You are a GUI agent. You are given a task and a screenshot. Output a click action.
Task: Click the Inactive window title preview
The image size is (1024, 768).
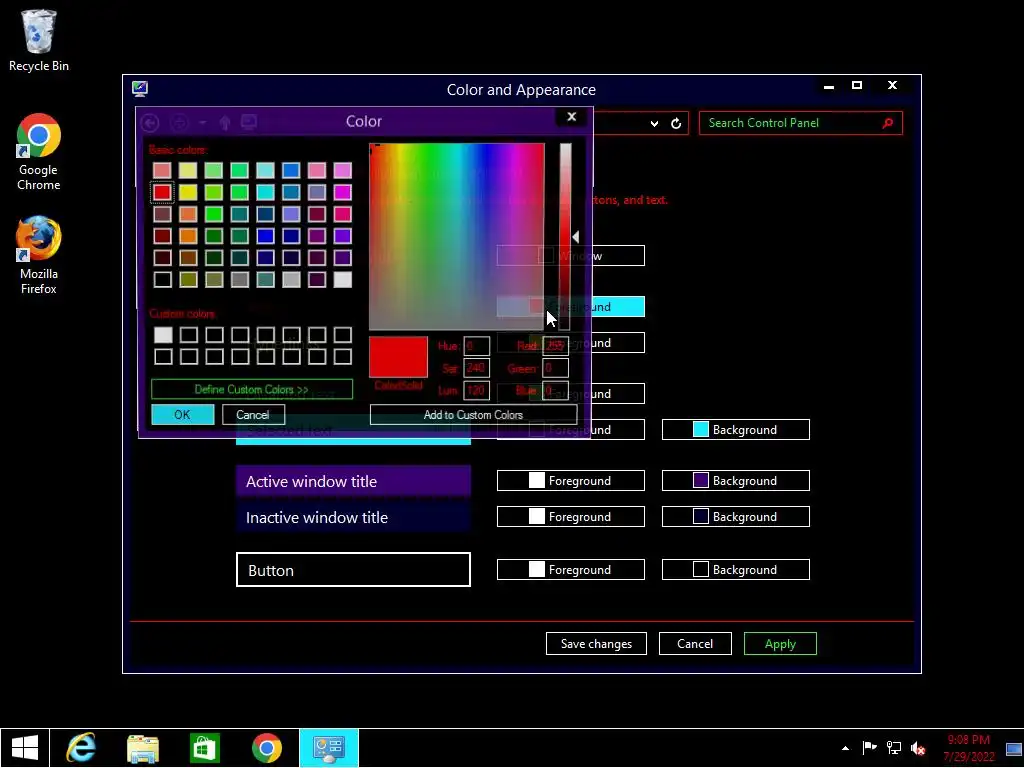353,517
